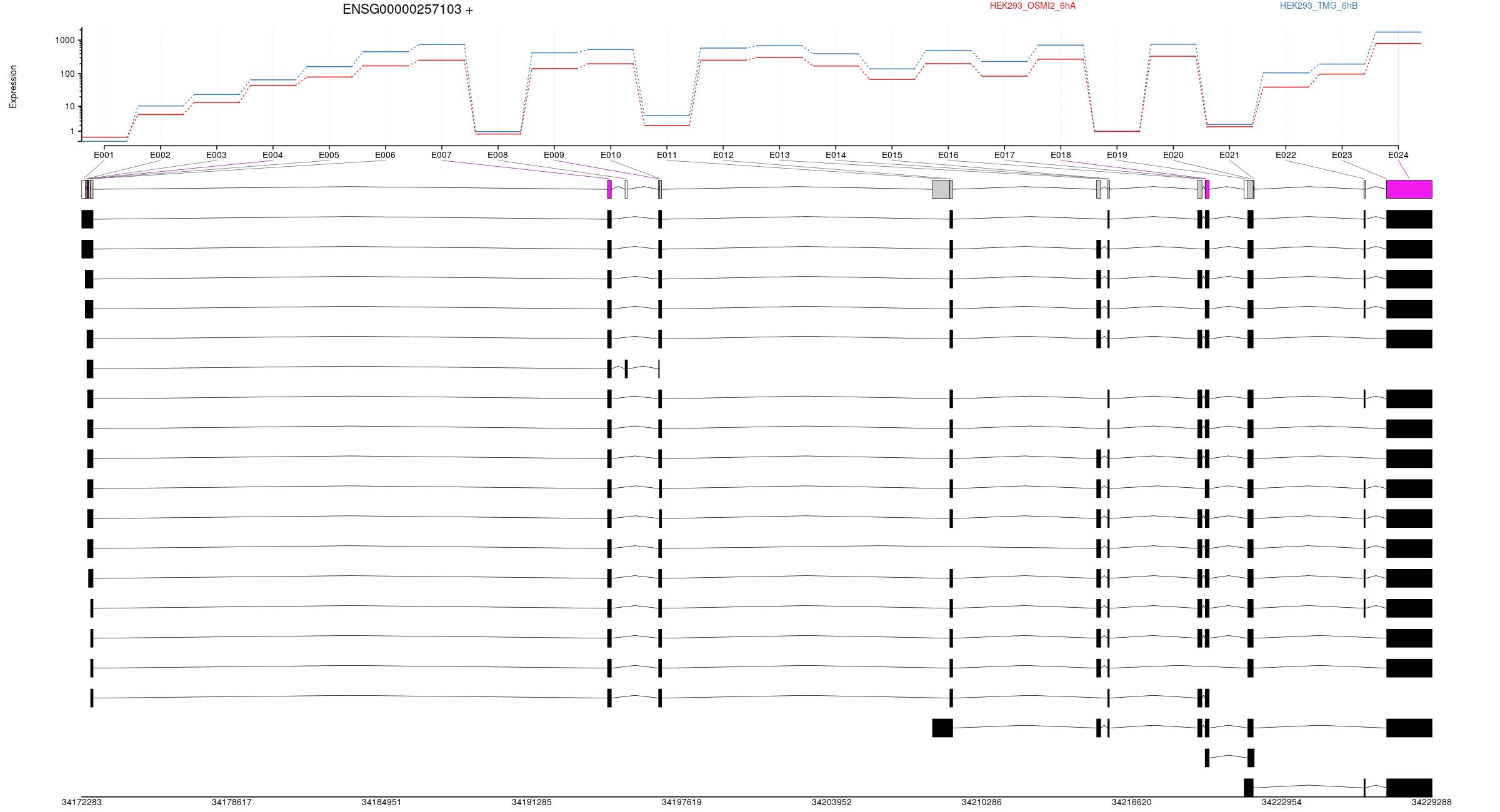Click the 100 tick on the expression axis
Viewport: 1500px width, 812px height.
[67, 74]
